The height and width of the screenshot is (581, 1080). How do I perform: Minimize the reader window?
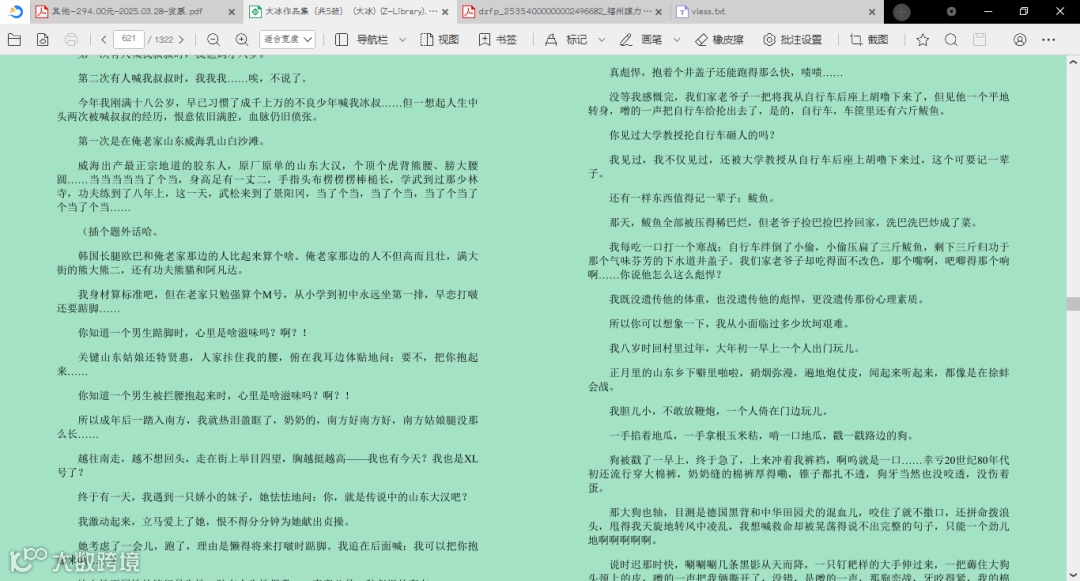[x=988, y=12]
